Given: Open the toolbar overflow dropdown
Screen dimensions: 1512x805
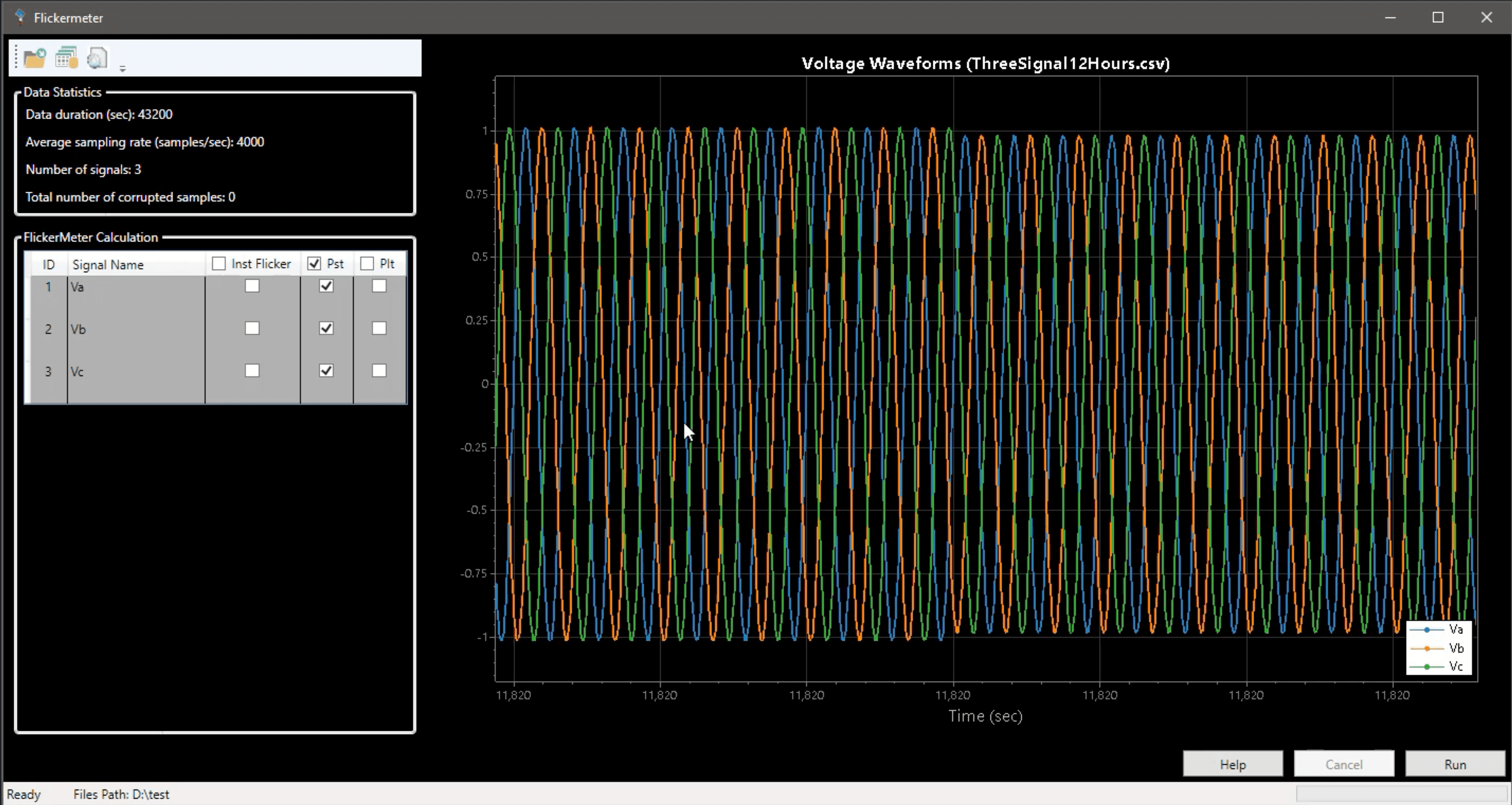Looking at the screenshot, I should pyautogui.click(x=122, y=69).
